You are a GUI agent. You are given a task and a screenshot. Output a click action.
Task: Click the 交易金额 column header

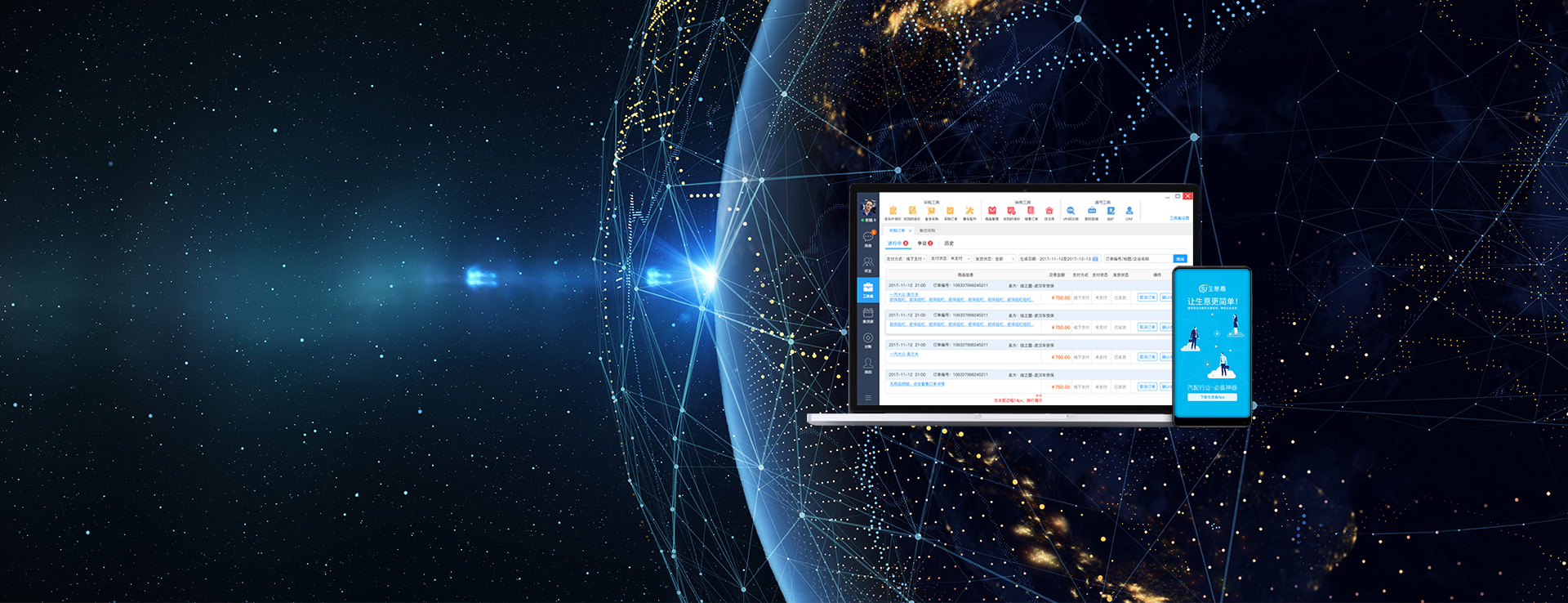click(1057, 275)
